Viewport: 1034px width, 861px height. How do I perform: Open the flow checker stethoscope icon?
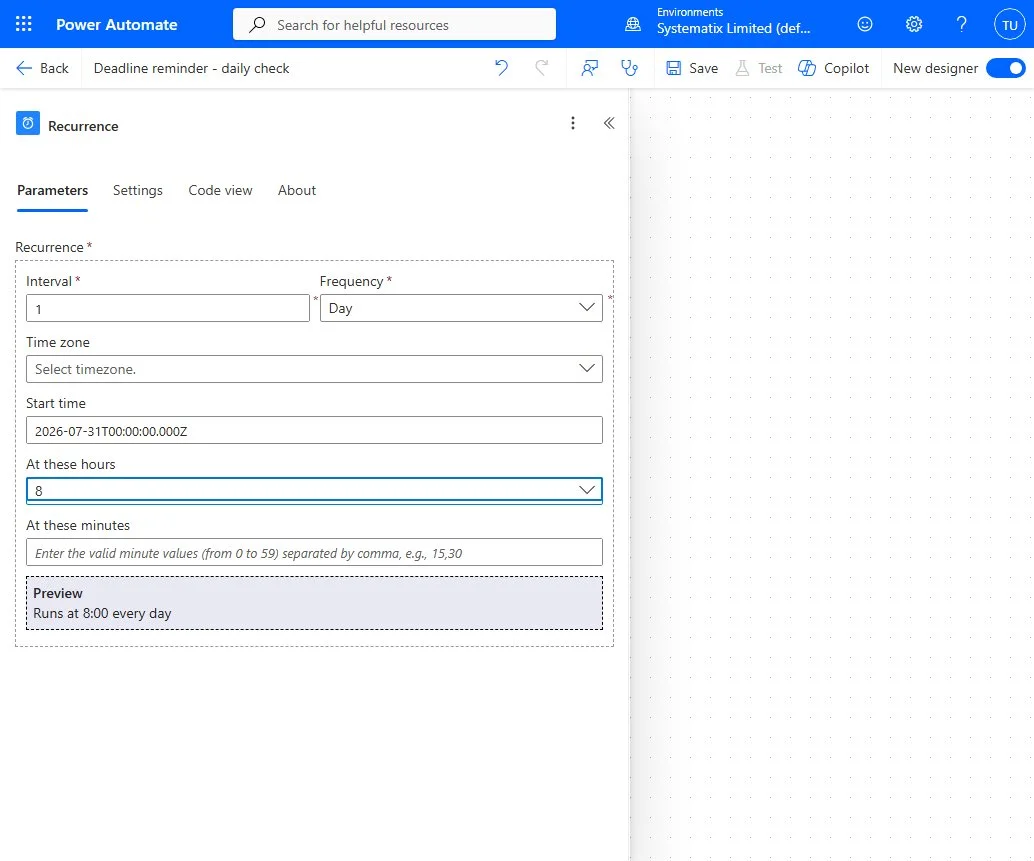point(630,68)
